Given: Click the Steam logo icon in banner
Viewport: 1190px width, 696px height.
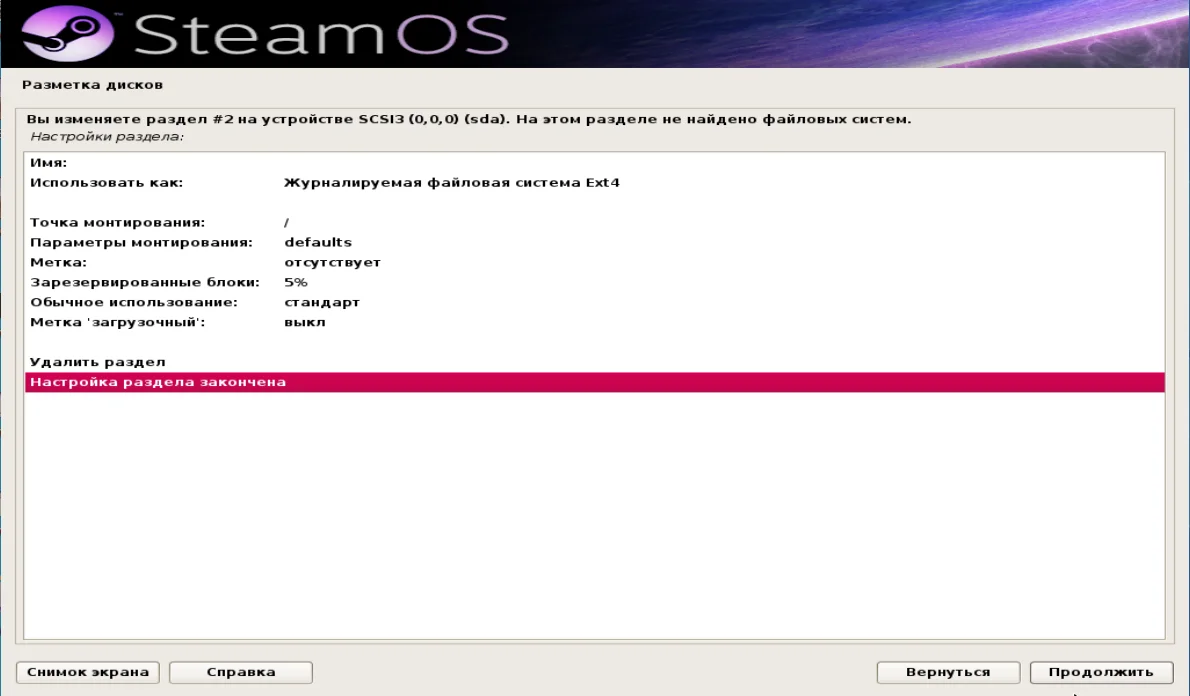Looking at the screenshot, I should 67,34.
